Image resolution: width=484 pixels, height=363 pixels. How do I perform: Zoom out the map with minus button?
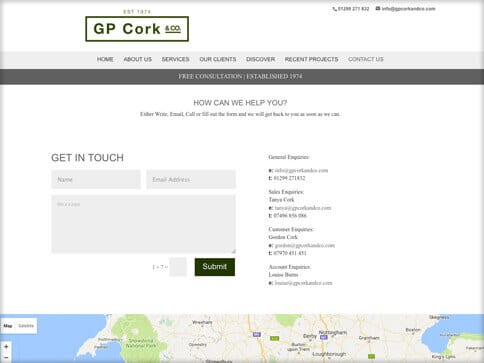point(6,357)
